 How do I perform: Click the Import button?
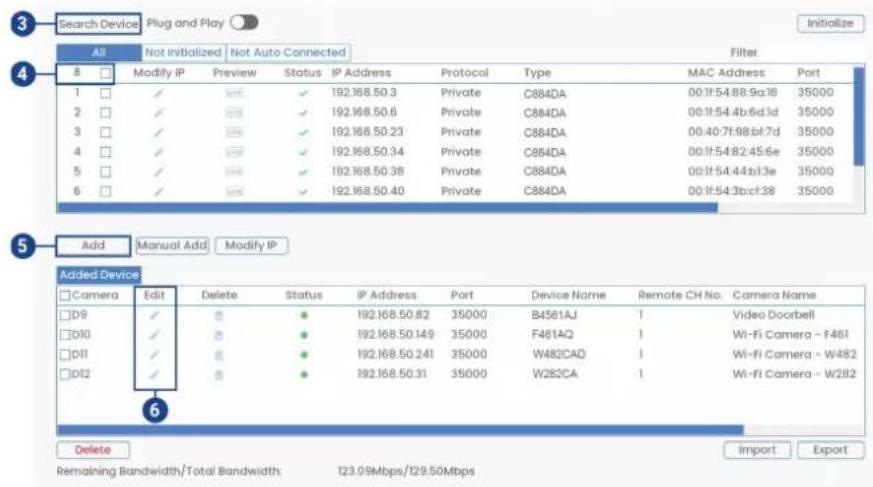757,450
